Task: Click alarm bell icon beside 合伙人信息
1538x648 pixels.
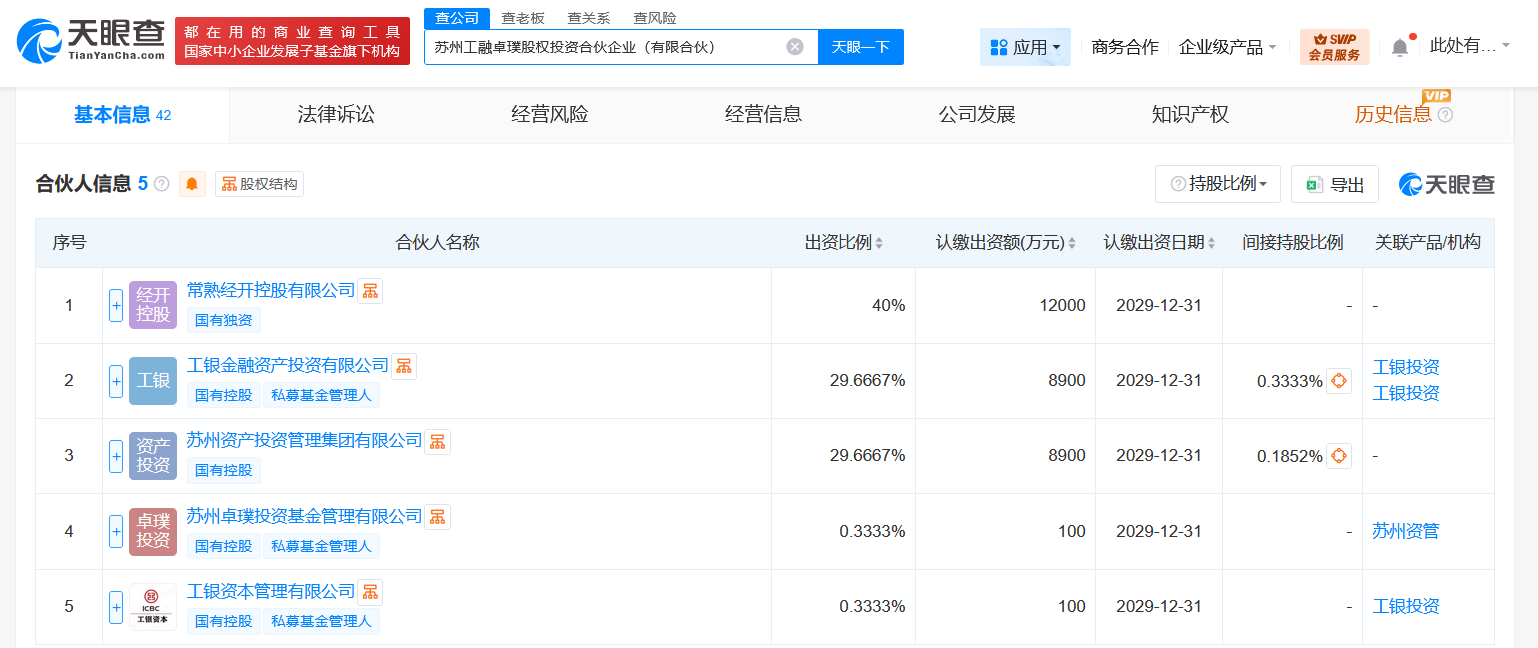Action: (191, 184)
